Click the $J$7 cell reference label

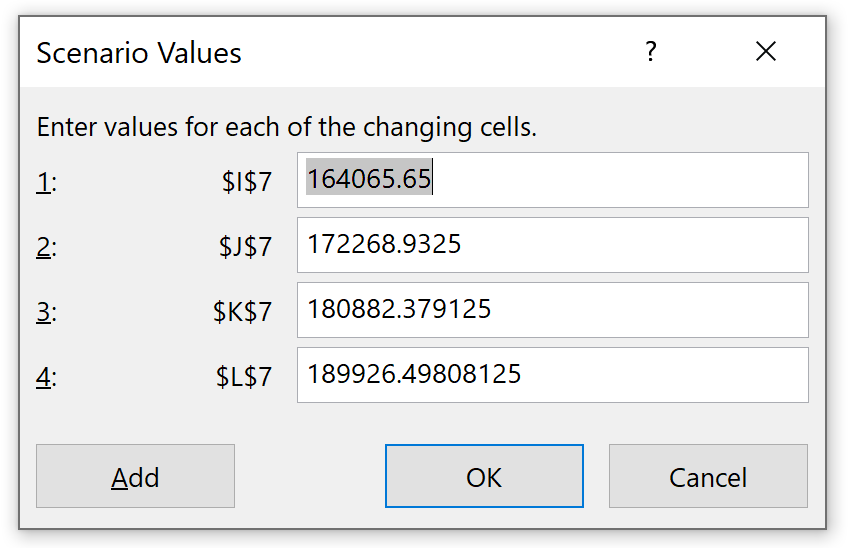click(245, 247)
